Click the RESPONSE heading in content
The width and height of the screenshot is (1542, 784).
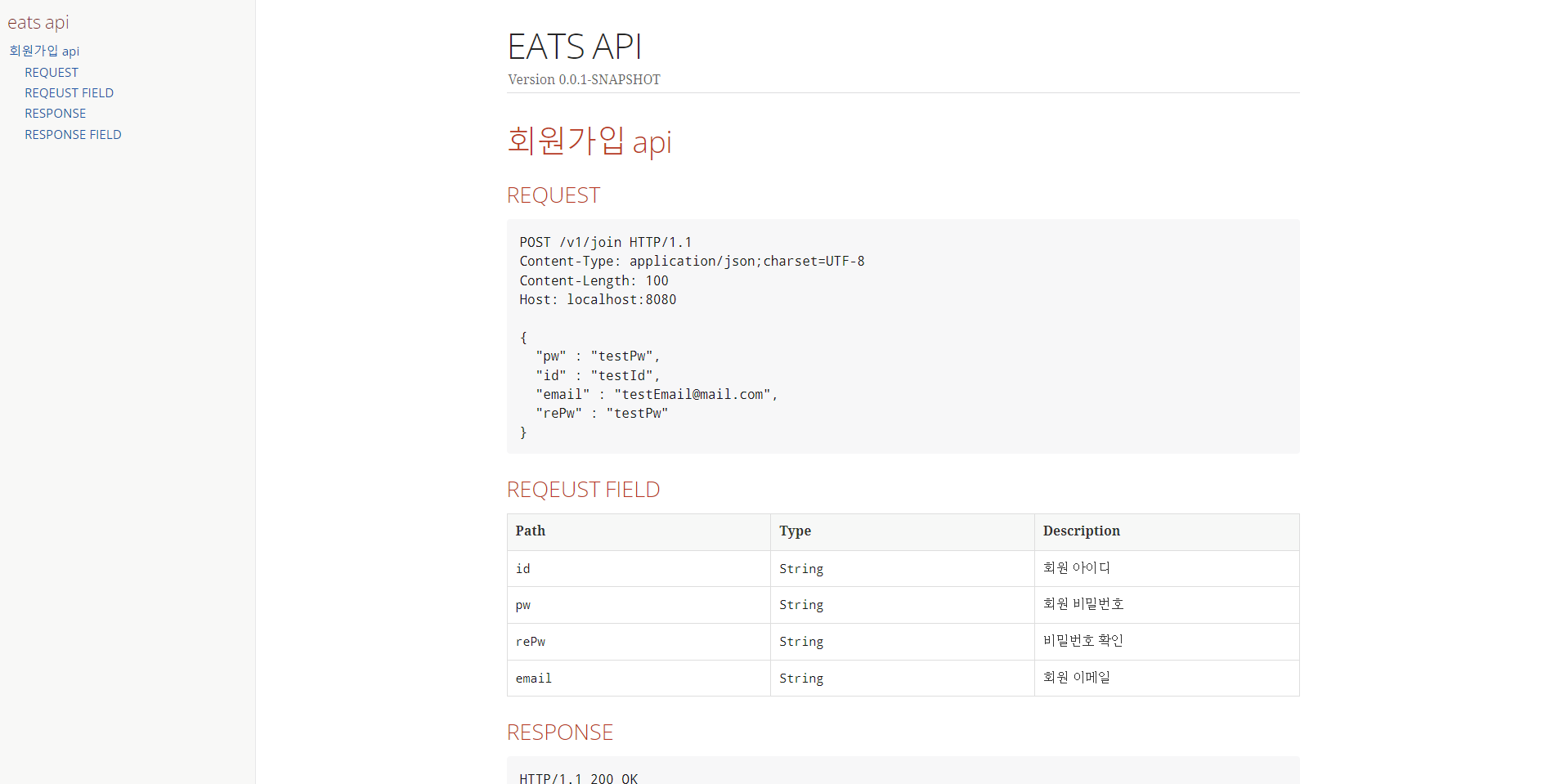coord(560,732)
